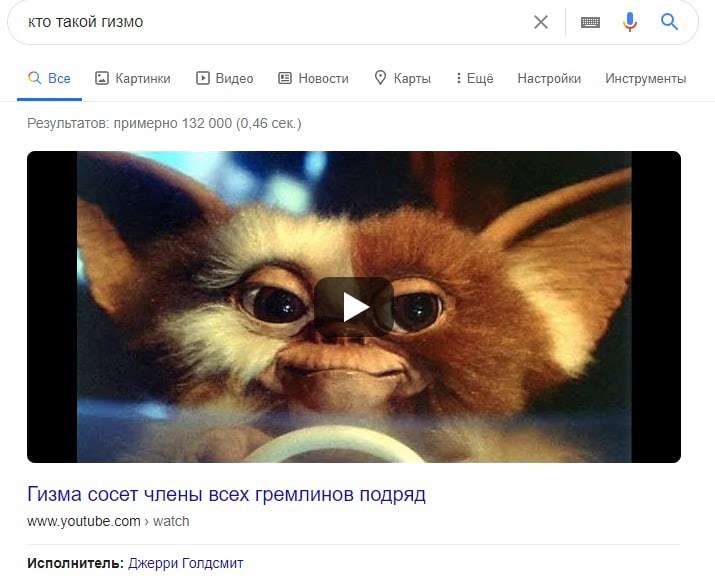The image size is (715, 581).
Task: Open the on-screen keyboard icon
Action: pos(590,22)
